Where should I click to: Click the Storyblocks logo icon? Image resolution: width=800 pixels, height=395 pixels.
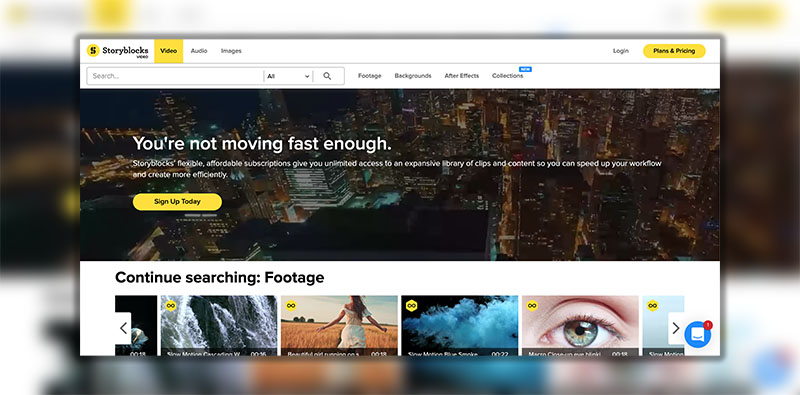point(93,51)
